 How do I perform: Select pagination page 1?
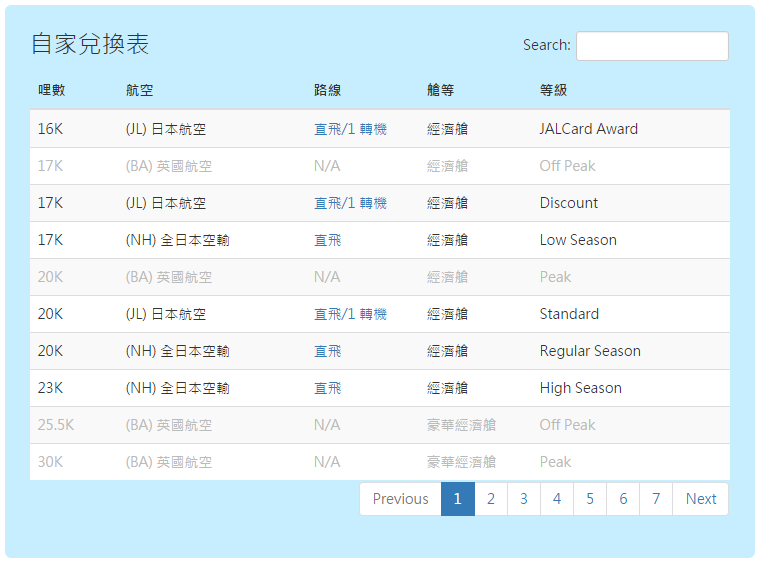point(458,499)
